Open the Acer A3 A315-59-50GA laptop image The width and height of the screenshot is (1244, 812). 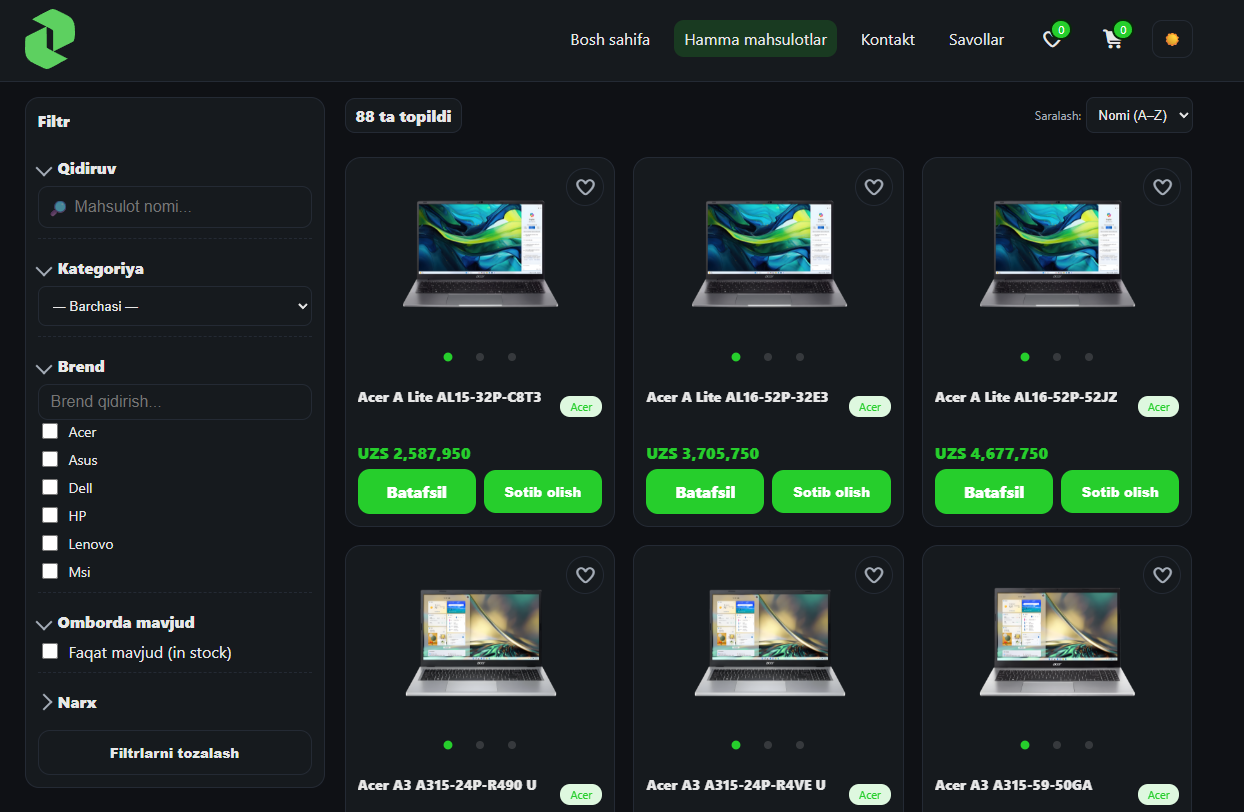pyautogui.click(x=1057, y=642)
